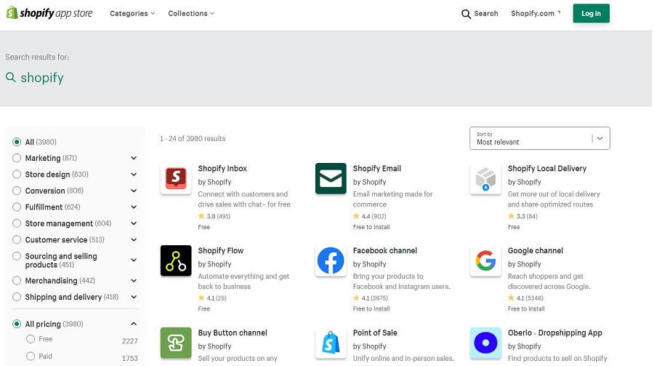Open the Collections menu
Screen dimensions: 654x366
(191, 13)
